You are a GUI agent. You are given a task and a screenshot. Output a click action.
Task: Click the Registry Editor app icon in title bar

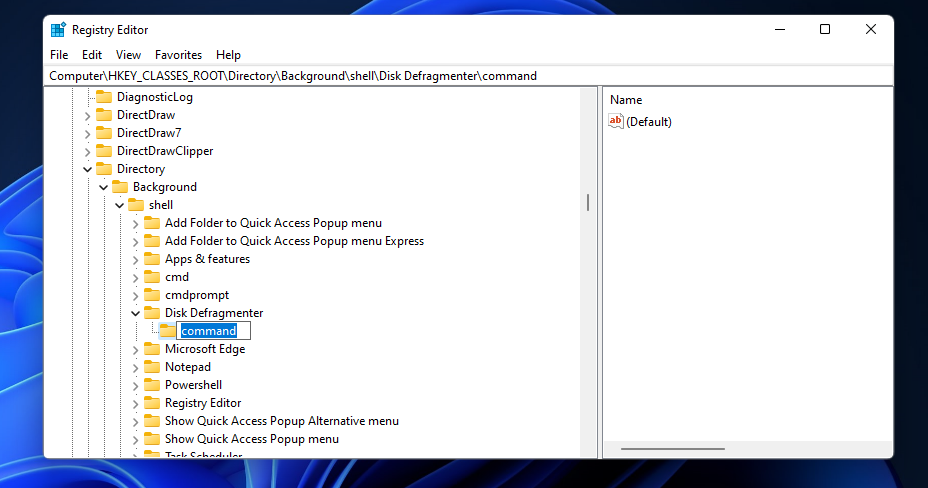(58, 30)
